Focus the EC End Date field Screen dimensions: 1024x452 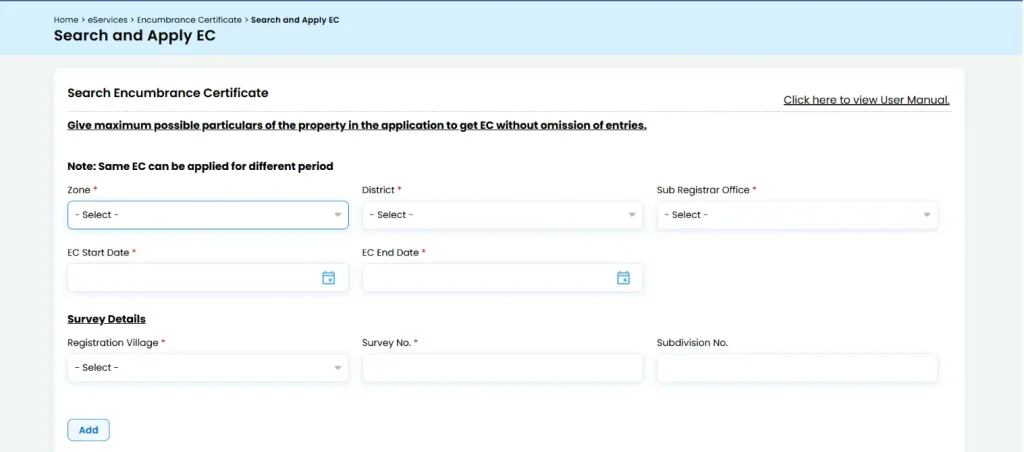(502, 278)
